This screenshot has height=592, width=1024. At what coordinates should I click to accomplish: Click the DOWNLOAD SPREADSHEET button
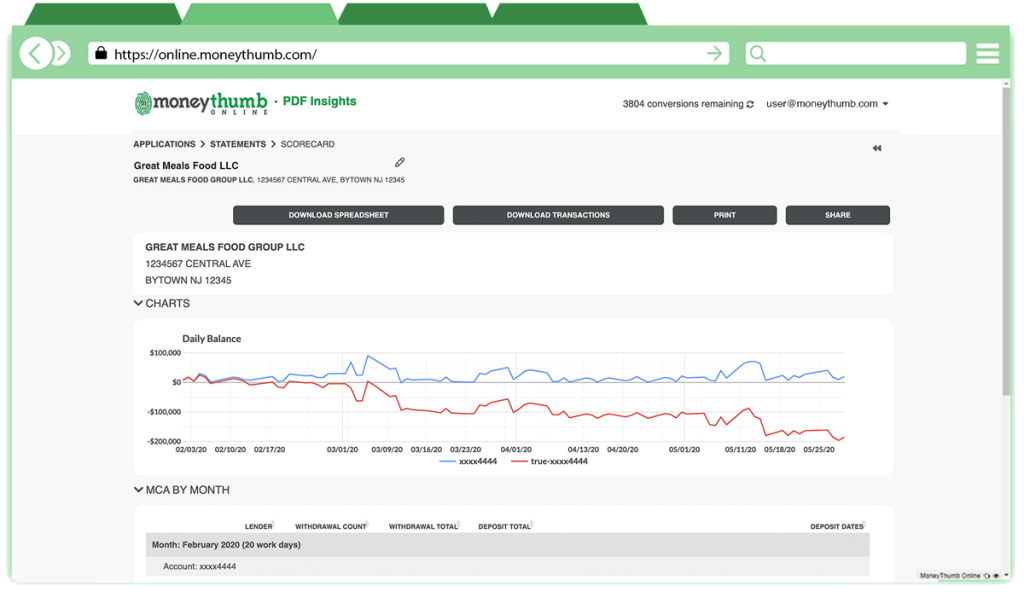tap(338, 214)
